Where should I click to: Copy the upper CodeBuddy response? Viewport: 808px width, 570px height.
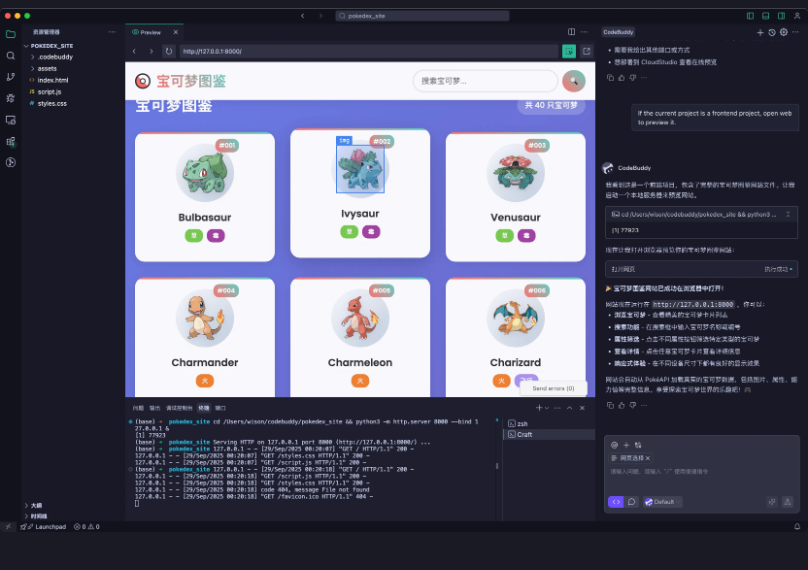[x=610, y=78]
